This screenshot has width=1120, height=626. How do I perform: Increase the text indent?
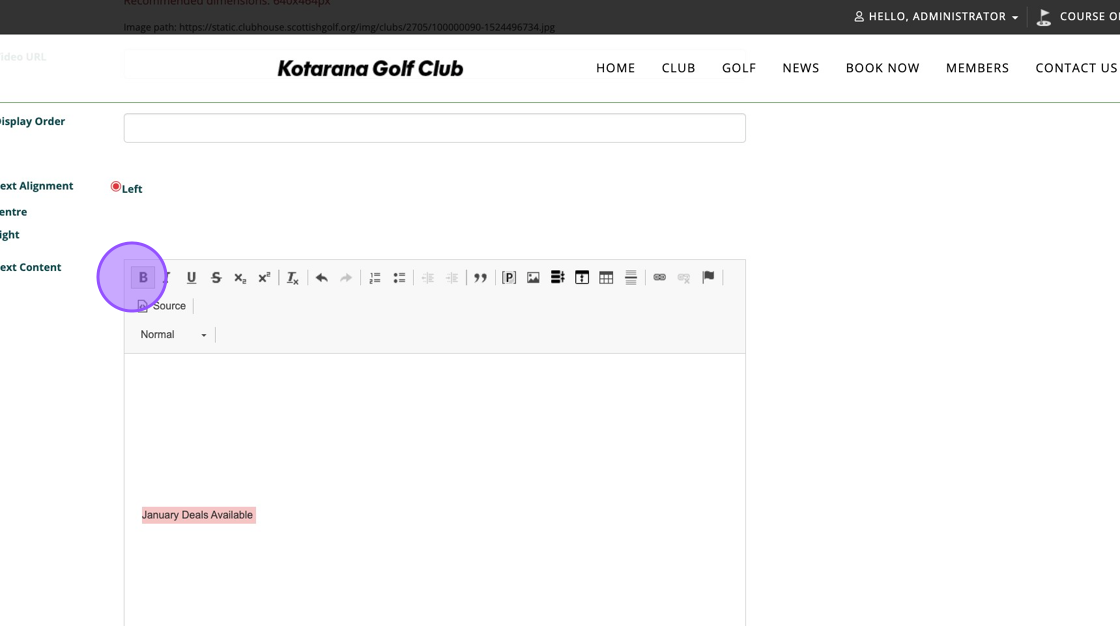[452, 277]
